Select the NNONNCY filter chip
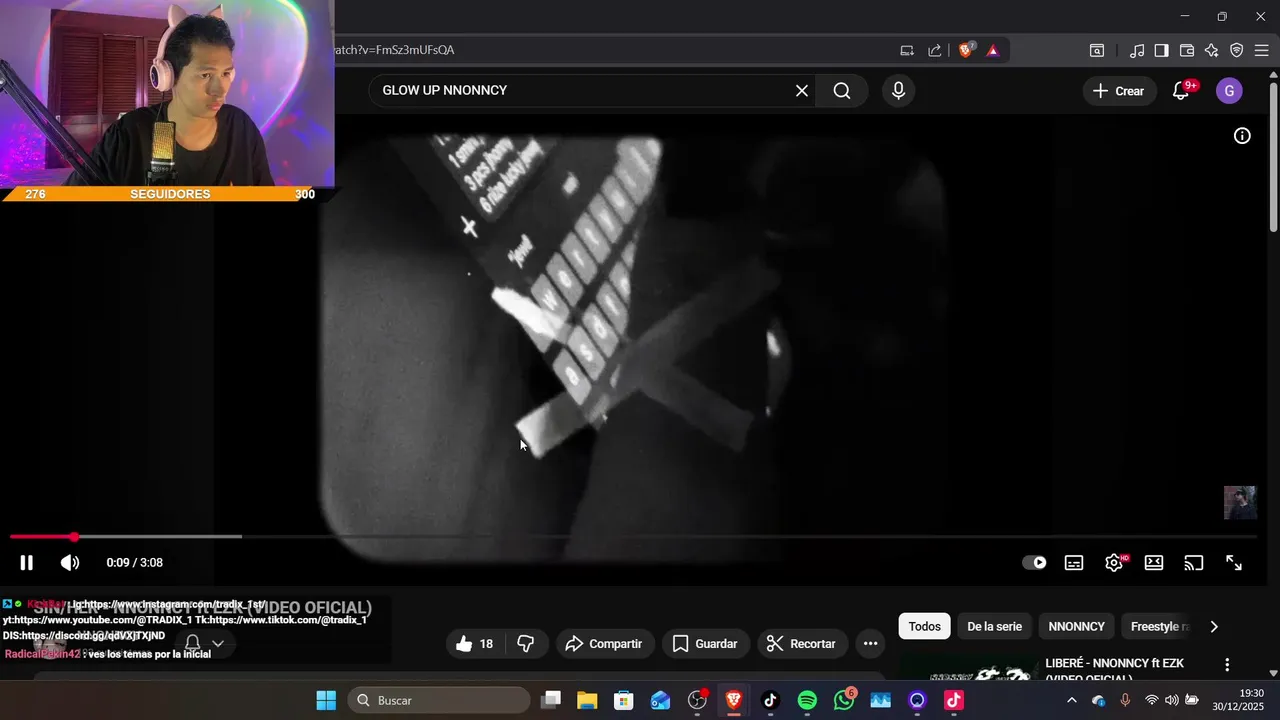Screen dimensions: 1280x720 click(1077, 627)
